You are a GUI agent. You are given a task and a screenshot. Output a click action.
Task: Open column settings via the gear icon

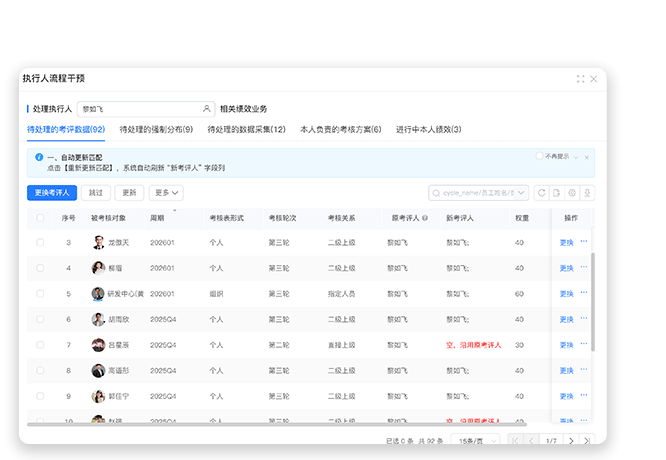[572, 193]
